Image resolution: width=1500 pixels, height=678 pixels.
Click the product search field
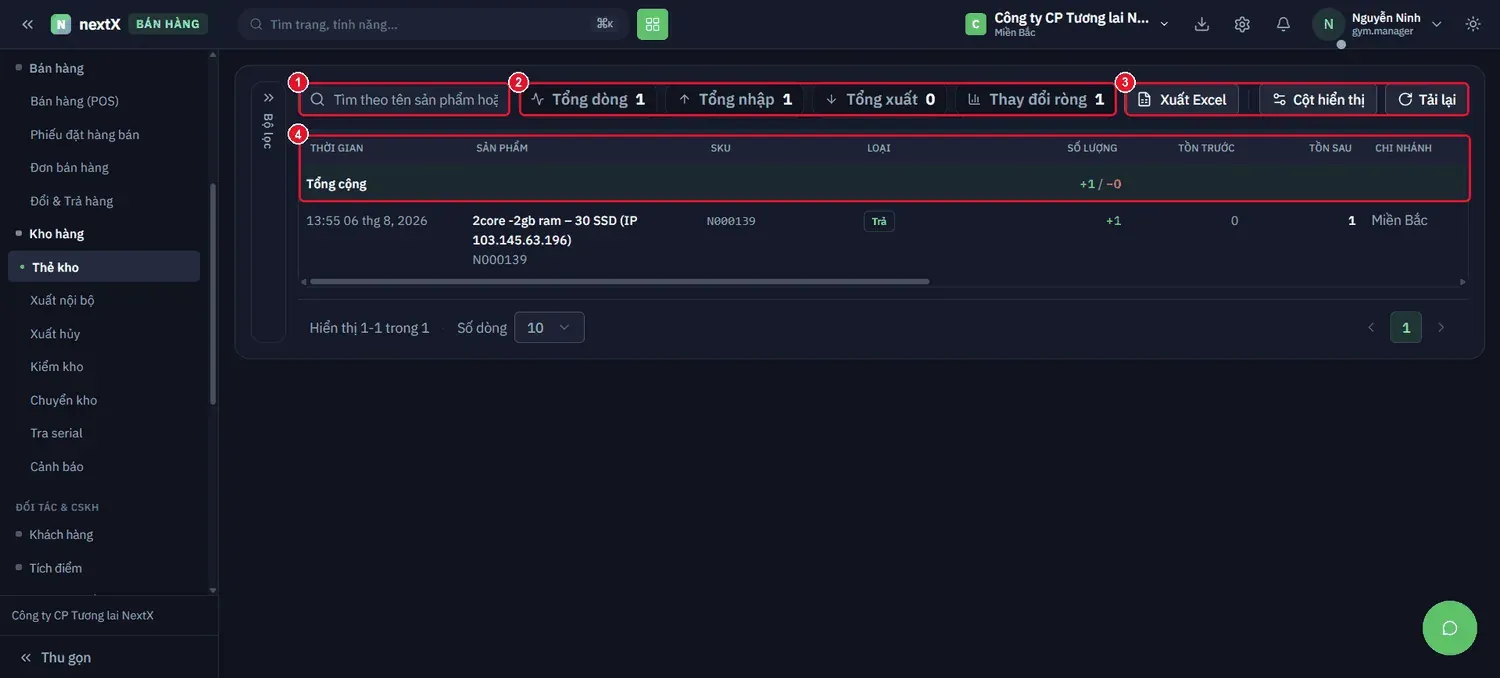click(404, 99)
